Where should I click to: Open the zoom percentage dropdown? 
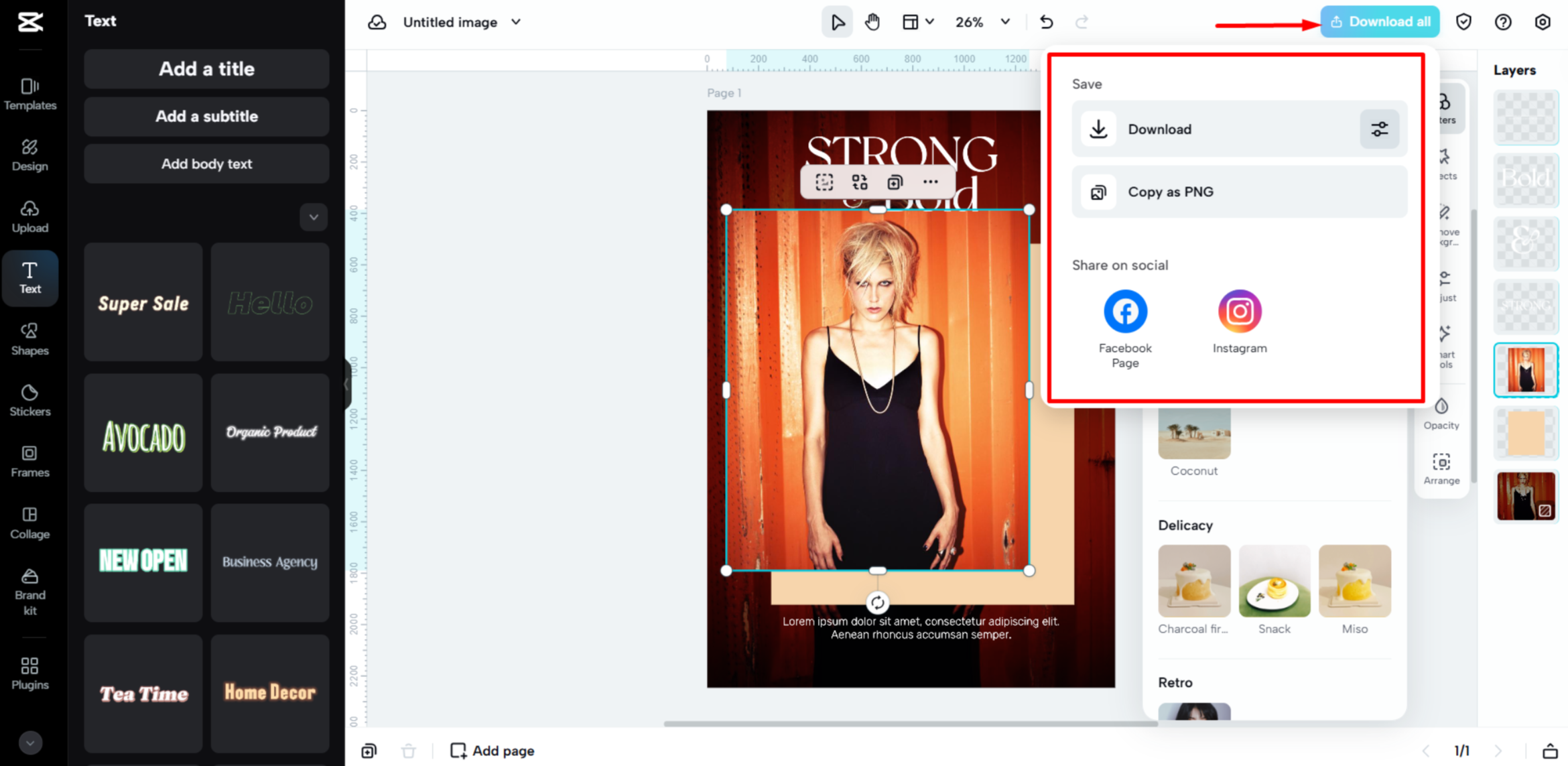click(982, 21)
